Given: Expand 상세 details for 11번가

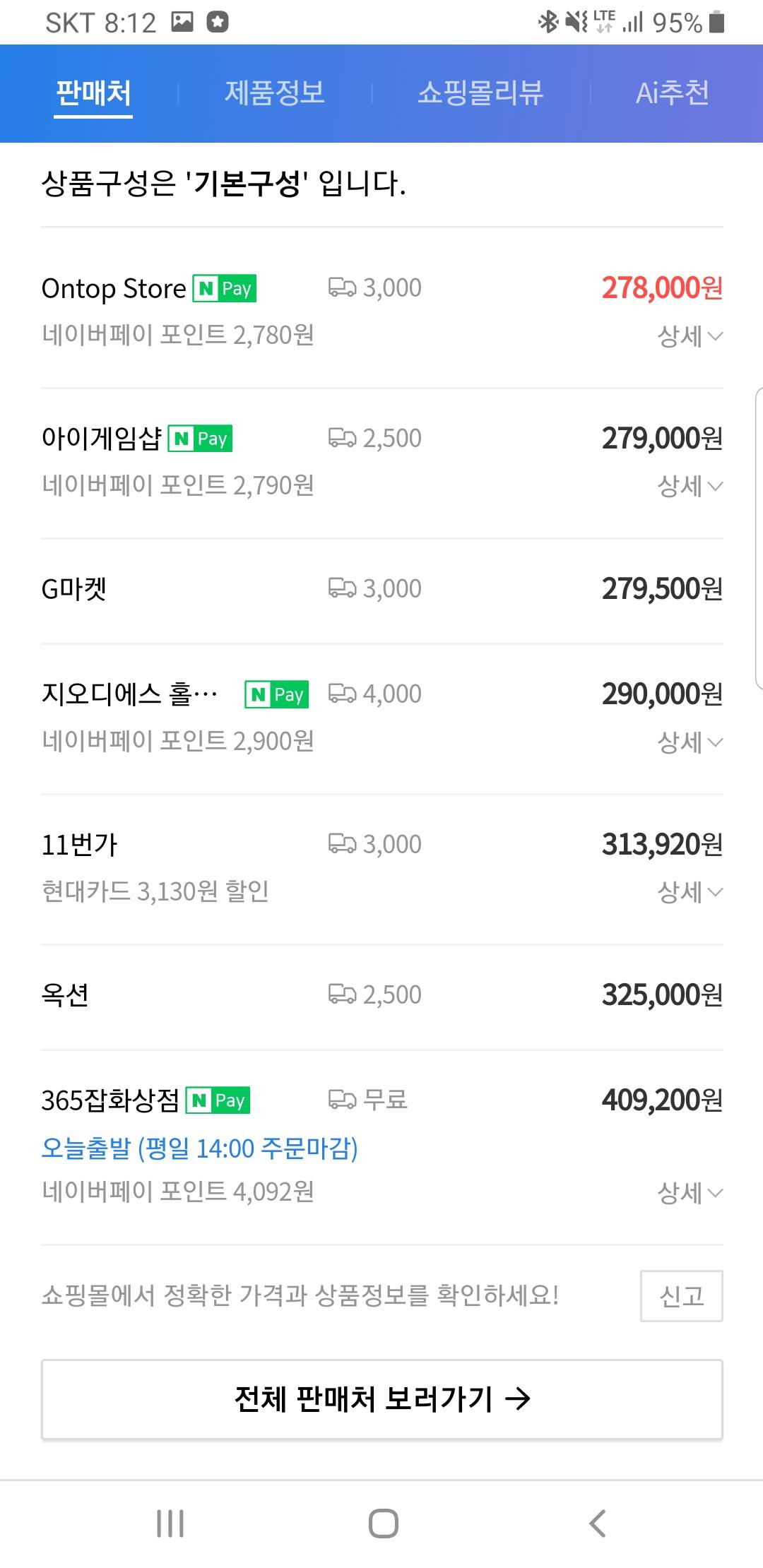Looking at the screenshot, I should coord(690,892).
